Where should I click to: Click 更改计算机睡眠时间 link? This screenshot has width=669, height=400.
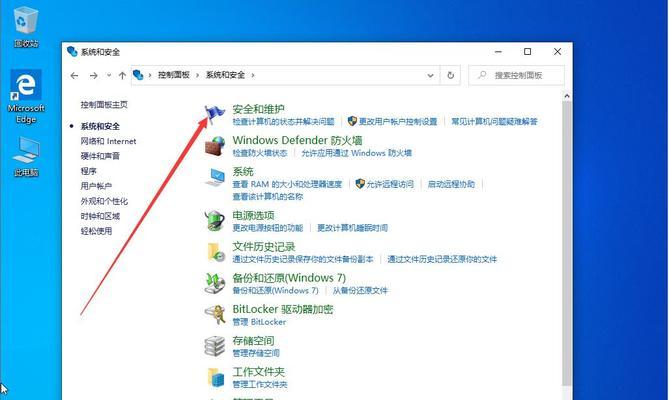352,228
